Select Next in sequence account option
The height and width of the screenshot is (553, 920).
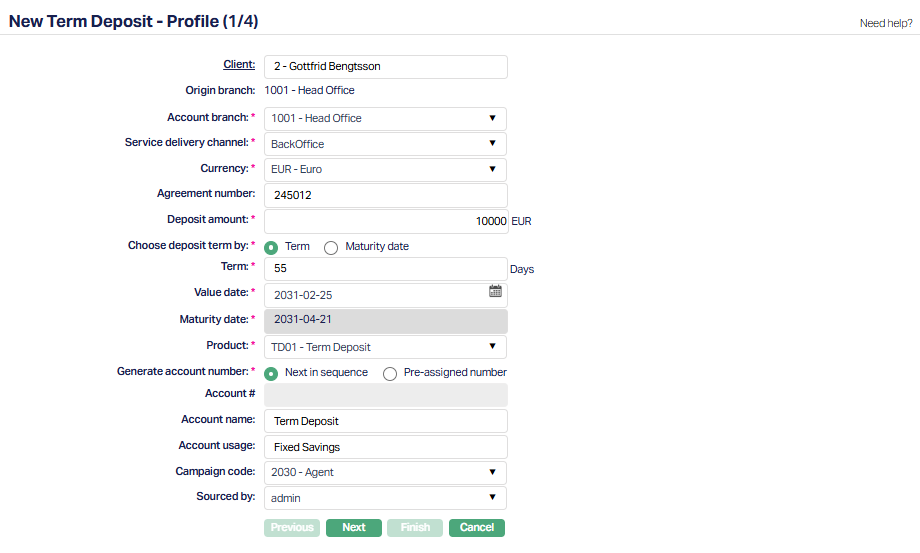271,373
